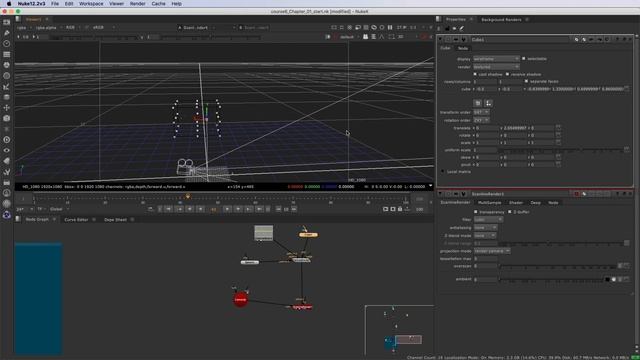Click the animation menu icon beside translate
Screen dimensions: 640x360
[558, 128]
